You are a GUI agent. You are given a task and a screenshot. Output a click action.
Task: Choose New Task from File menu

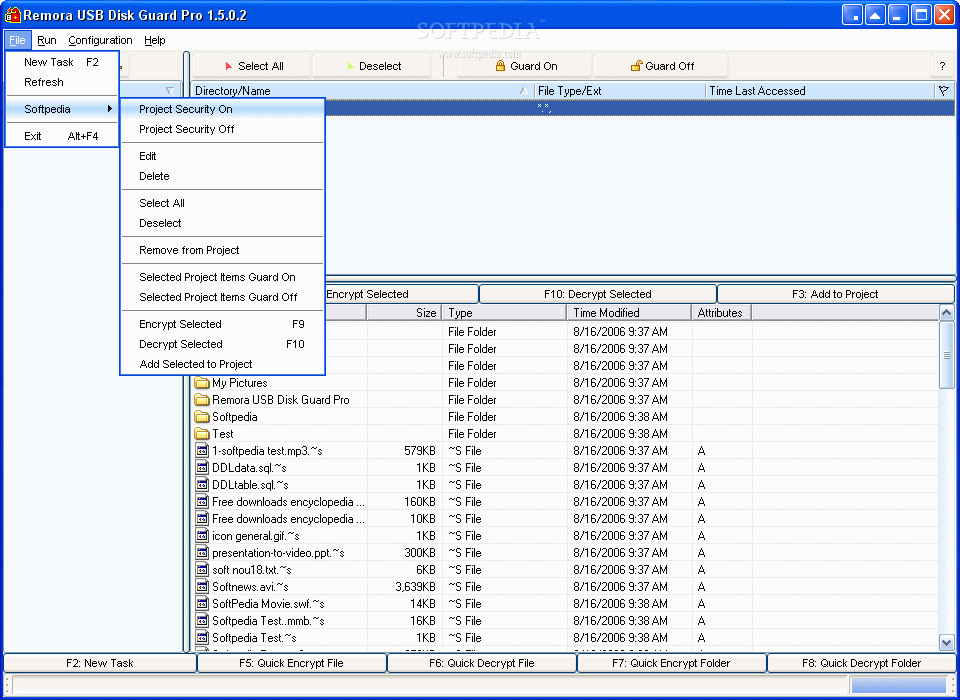(x=62, y=62)
